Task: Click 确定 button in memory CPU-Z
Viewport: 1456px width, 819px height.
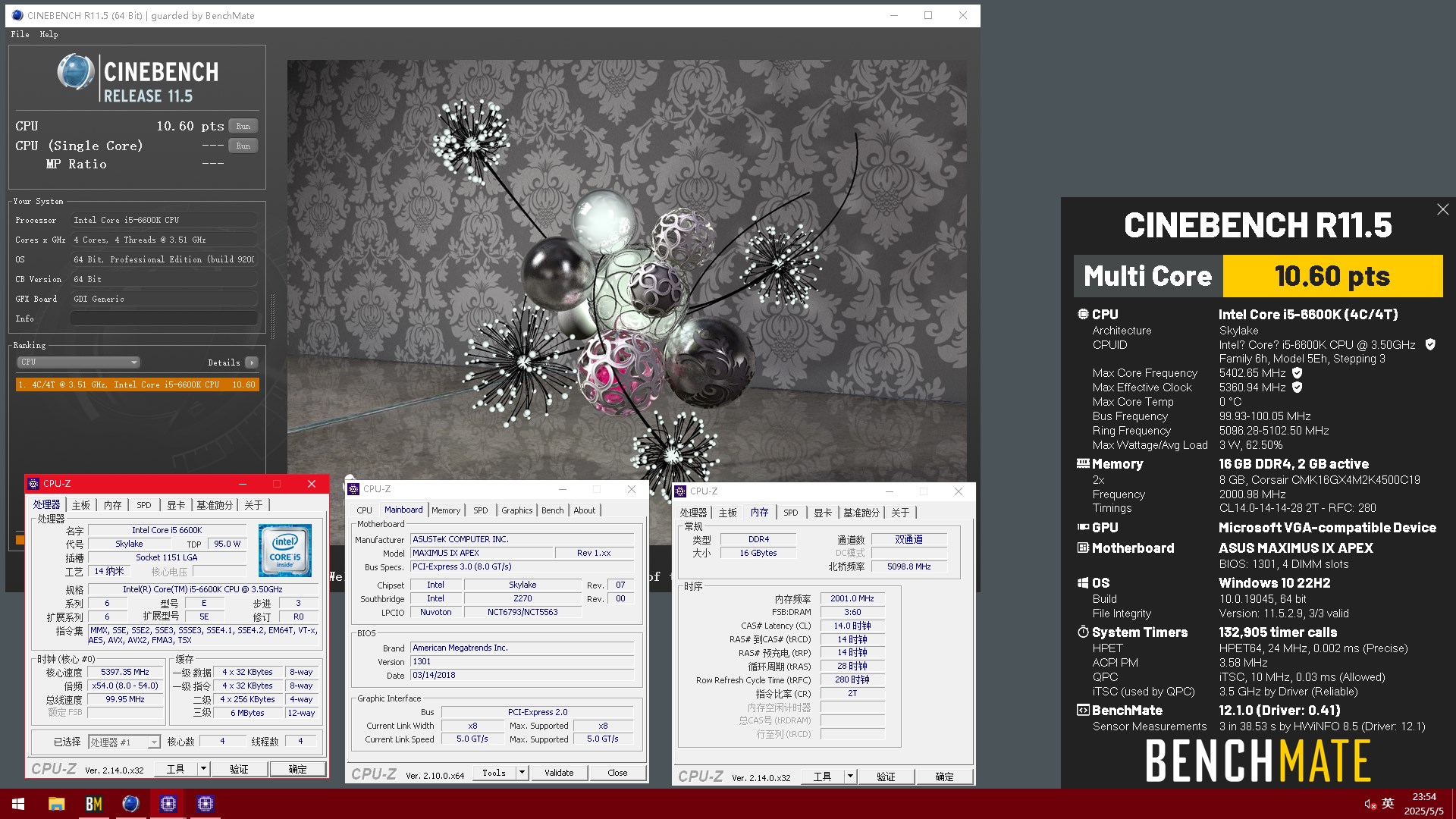Action: pyautogui.click(x=945, y=777)
